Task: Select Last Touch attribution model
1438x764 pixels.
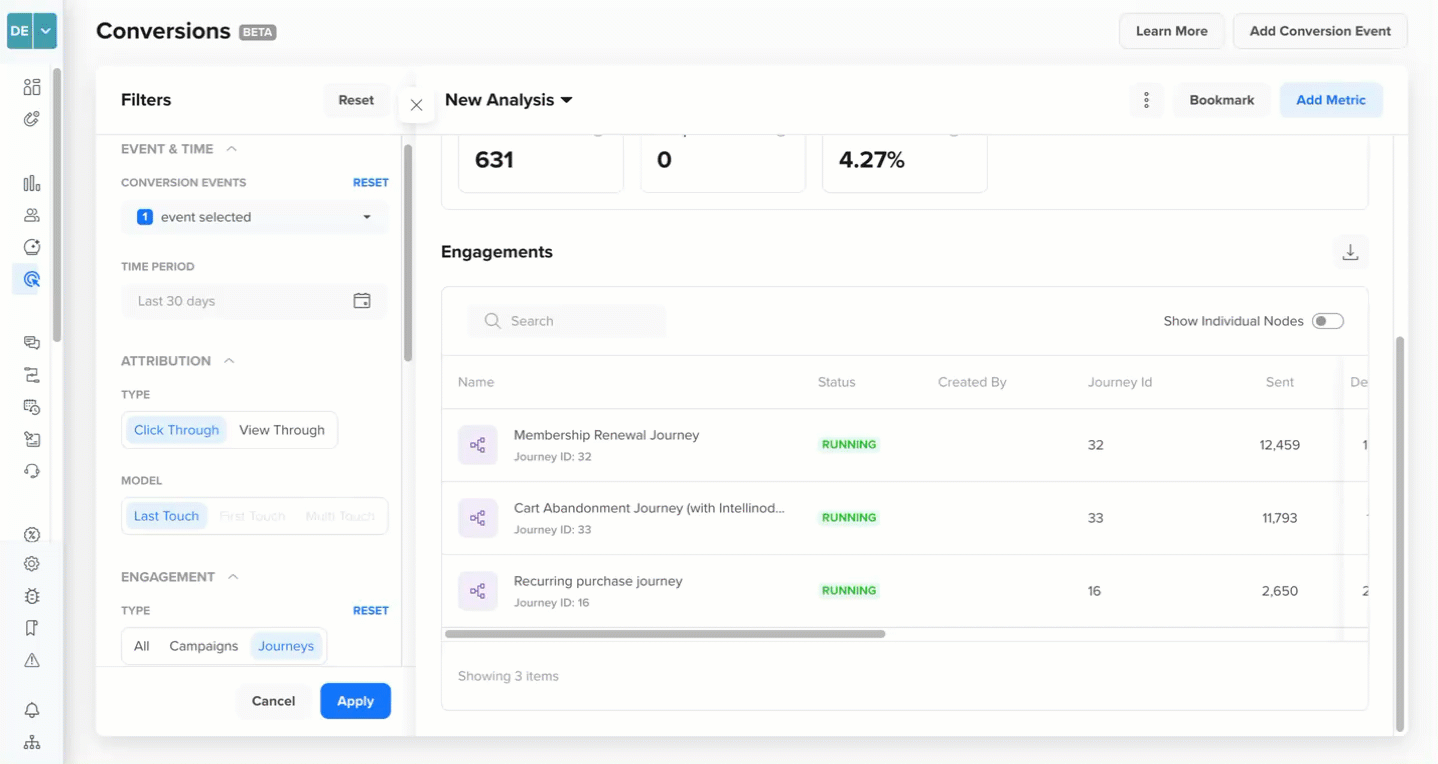Action: (x=166, y=516)
